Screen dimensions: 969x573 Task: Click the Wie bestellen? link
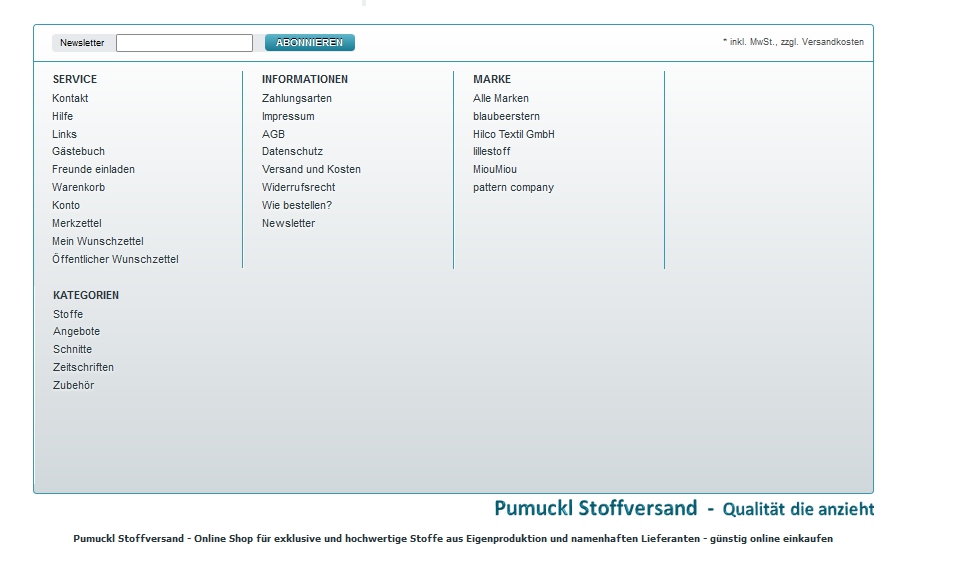point(297,206)
